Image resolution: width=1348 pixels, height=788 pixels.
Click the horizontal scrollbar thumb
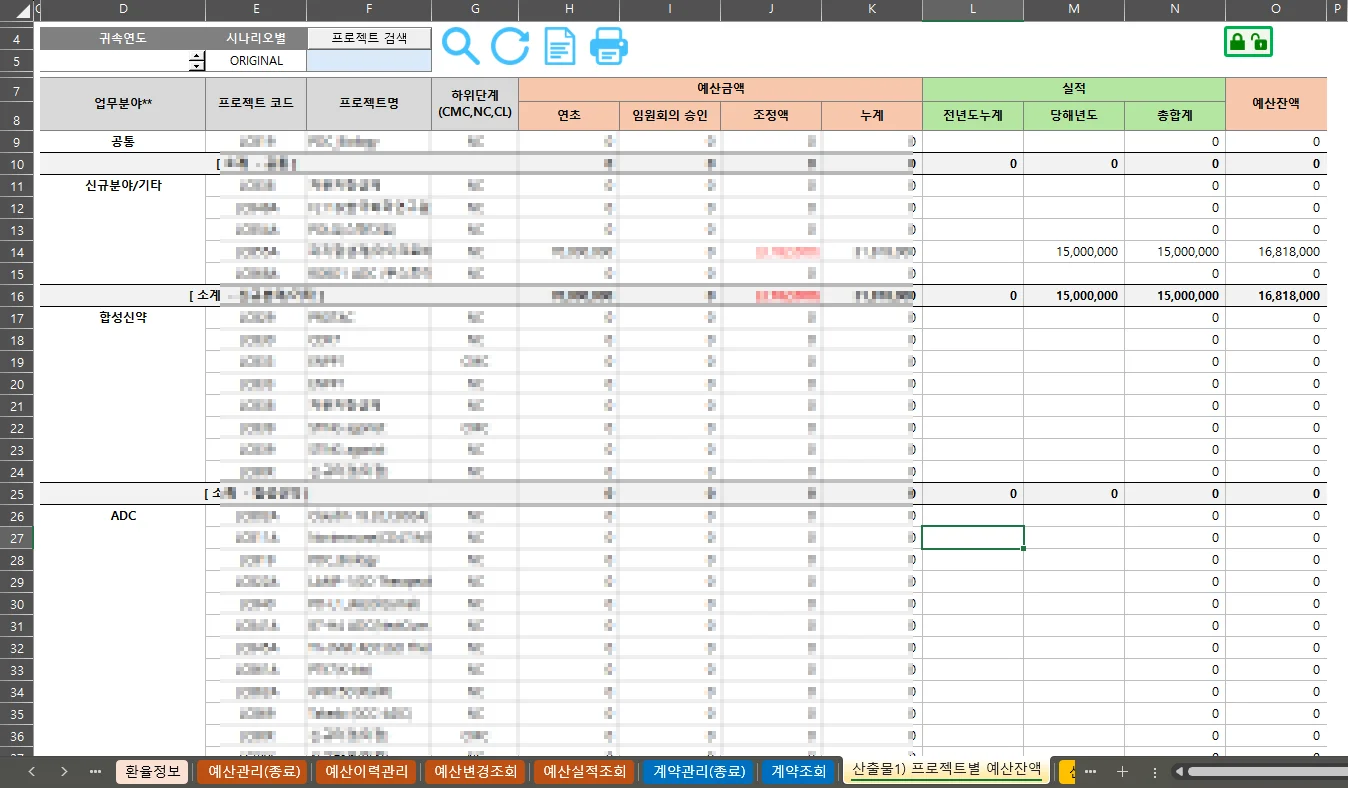click(x=1267, y=771)
